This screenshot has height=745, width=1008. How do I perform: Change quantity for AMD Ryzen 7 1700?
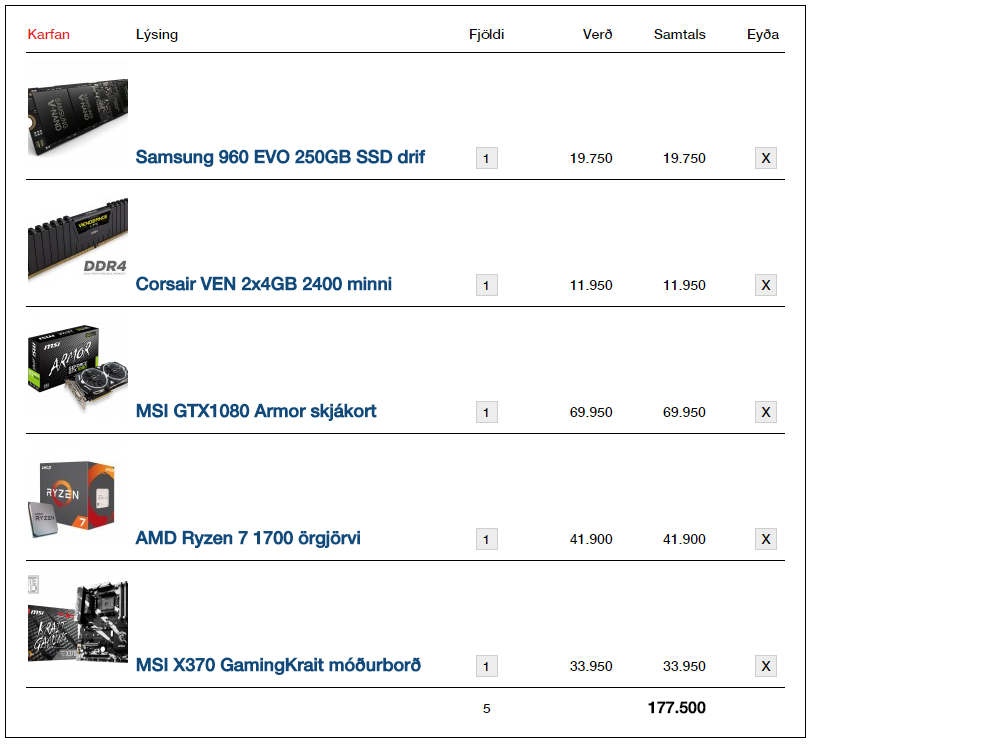487,539
